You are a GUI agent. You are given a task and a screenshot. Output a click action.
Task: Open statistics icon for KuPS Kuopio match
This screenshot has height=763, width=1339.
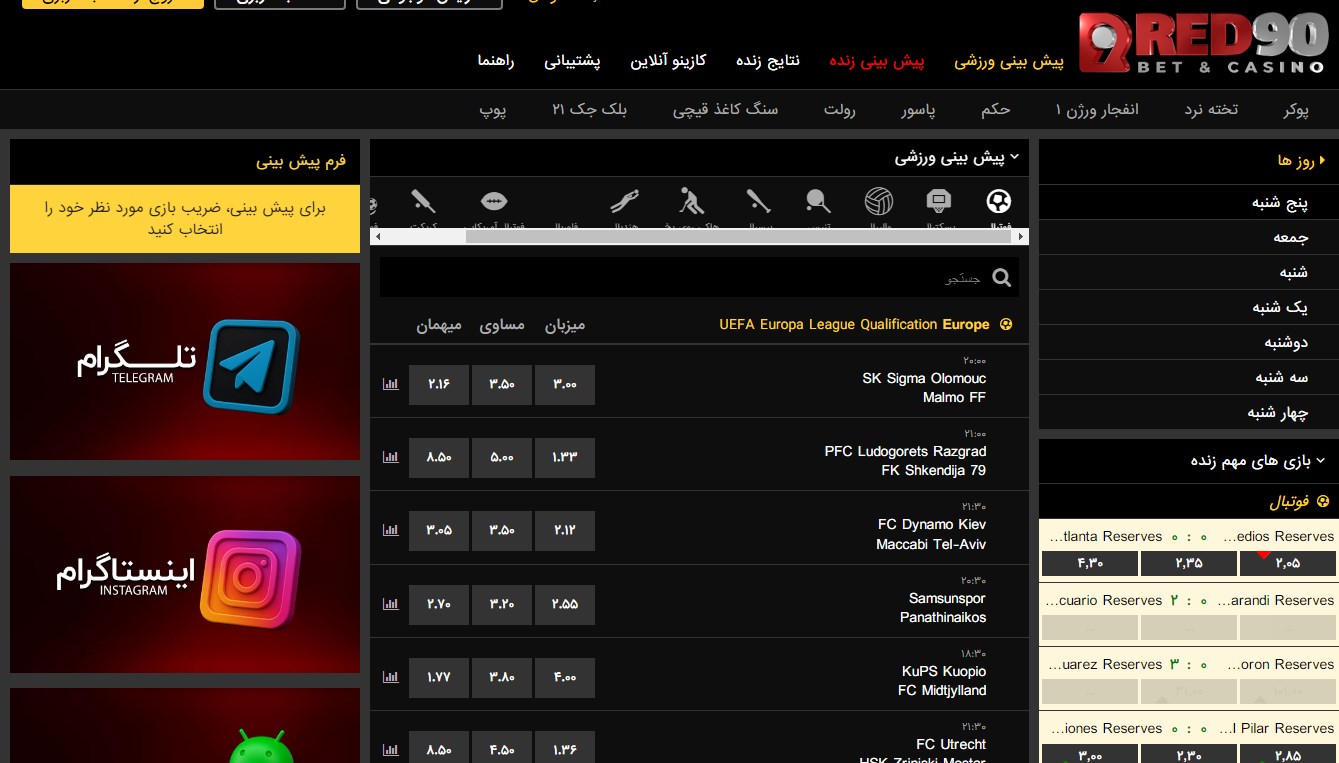[x=390, y=677]
